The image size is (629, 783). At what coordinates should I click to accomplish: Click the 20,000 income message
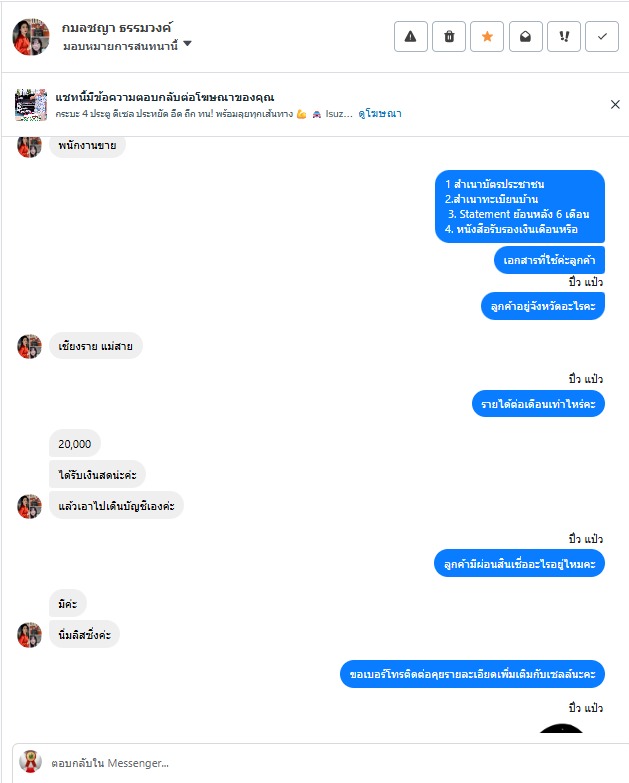(75, 443)
